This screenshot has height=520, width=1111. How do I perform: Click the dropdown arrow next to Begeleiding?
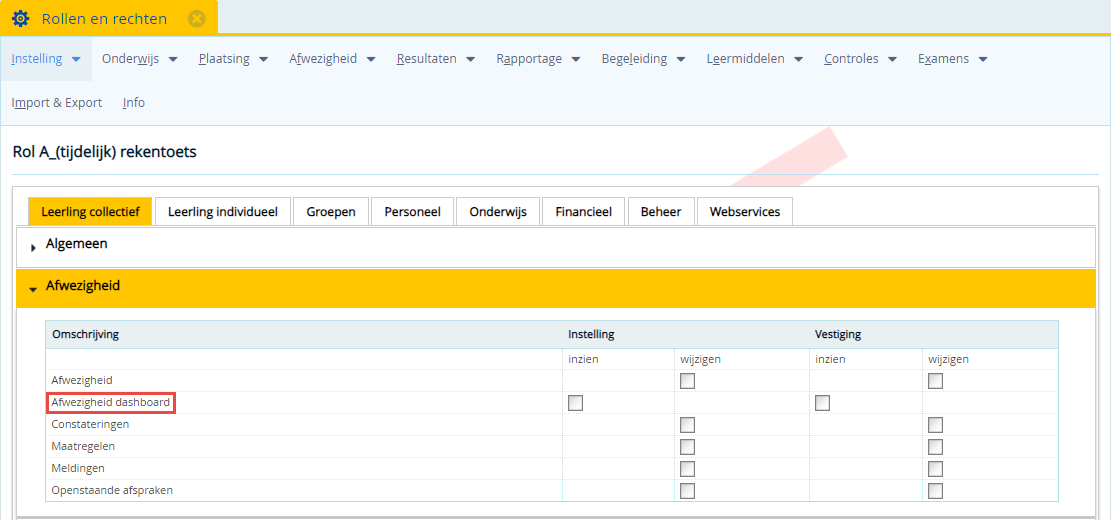click(x=681, y=60)
